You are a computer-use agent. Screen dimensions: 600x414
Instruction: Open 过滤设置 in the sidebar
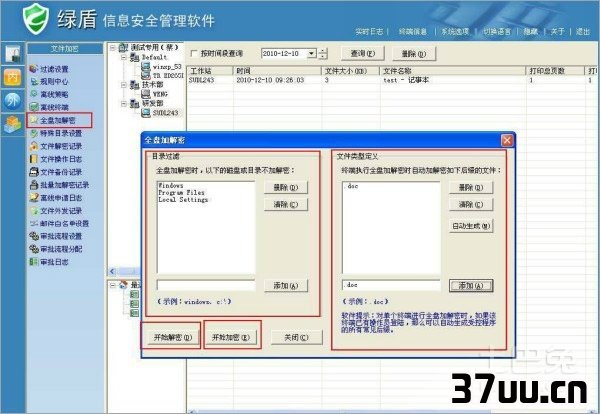coord(50,69)
